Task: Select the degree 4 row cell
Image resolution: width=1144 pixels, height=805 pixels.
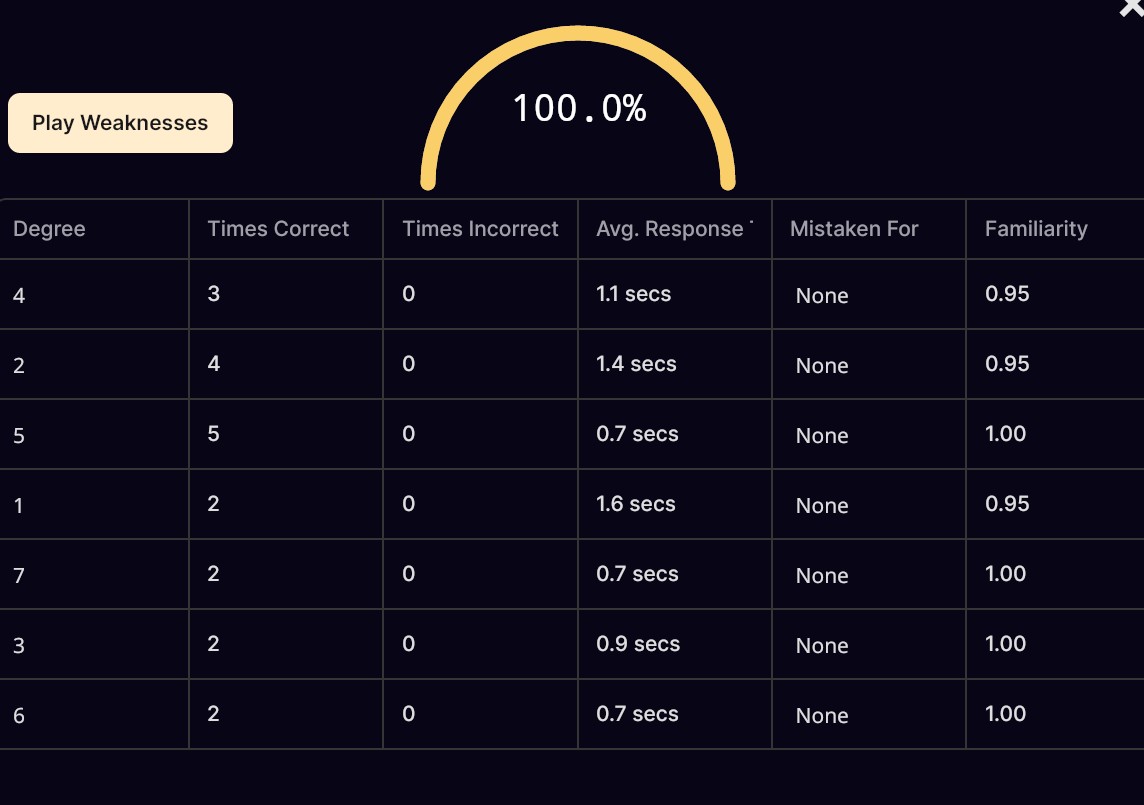Action: [x=94, y=294]
